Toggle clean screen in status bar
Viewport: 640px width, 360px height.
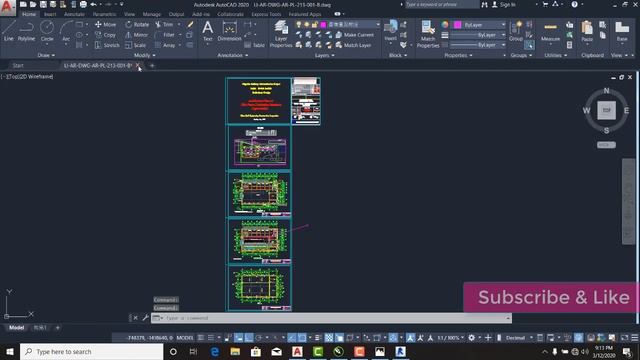[624, 338]
